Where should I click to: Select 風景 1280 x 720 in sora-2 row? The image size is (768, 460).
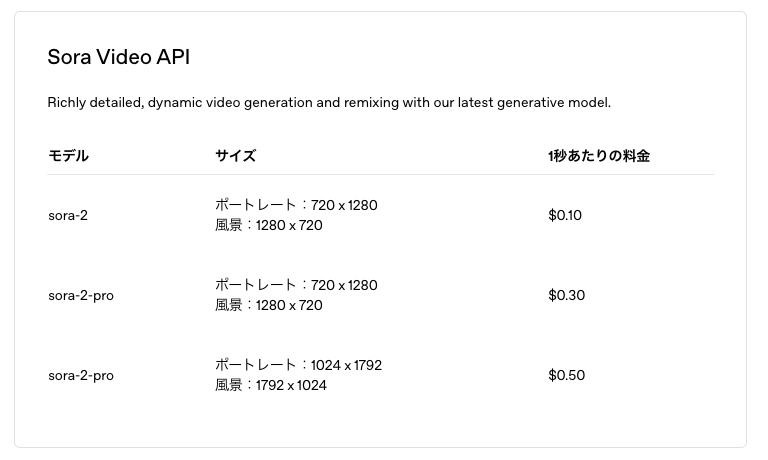click(x=269, y=225)
